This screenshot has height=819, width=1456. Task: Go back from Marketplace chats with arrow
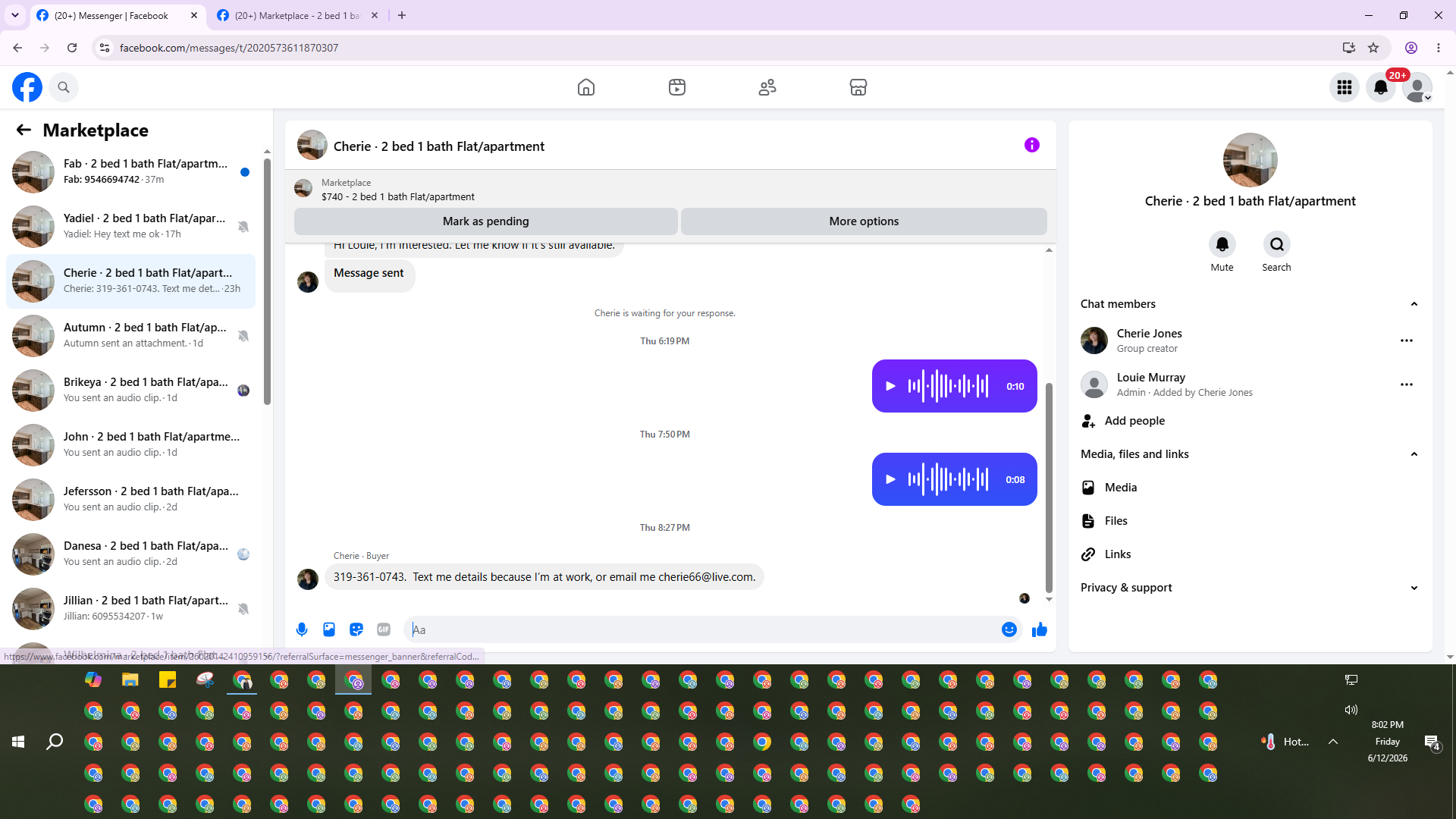[x=24, y=130]
